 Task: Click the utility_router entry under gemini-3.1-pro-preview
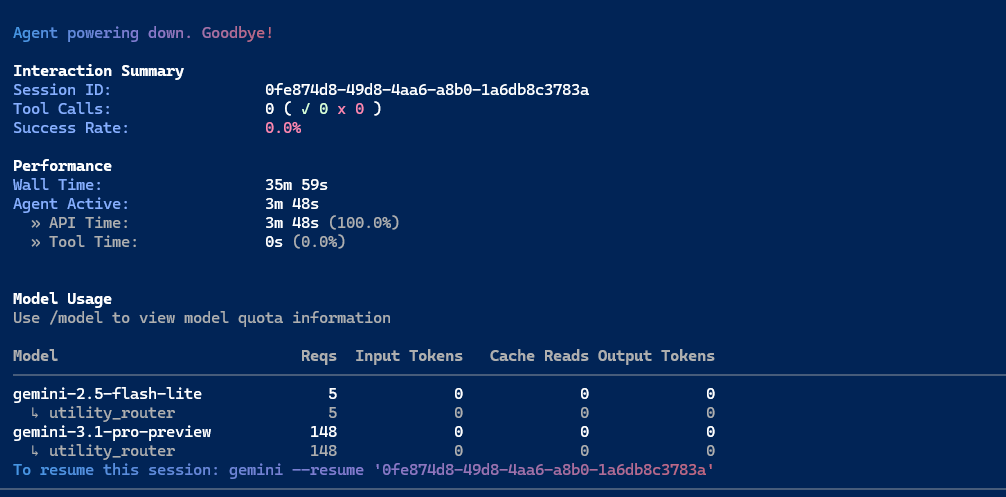pos(112,451)
